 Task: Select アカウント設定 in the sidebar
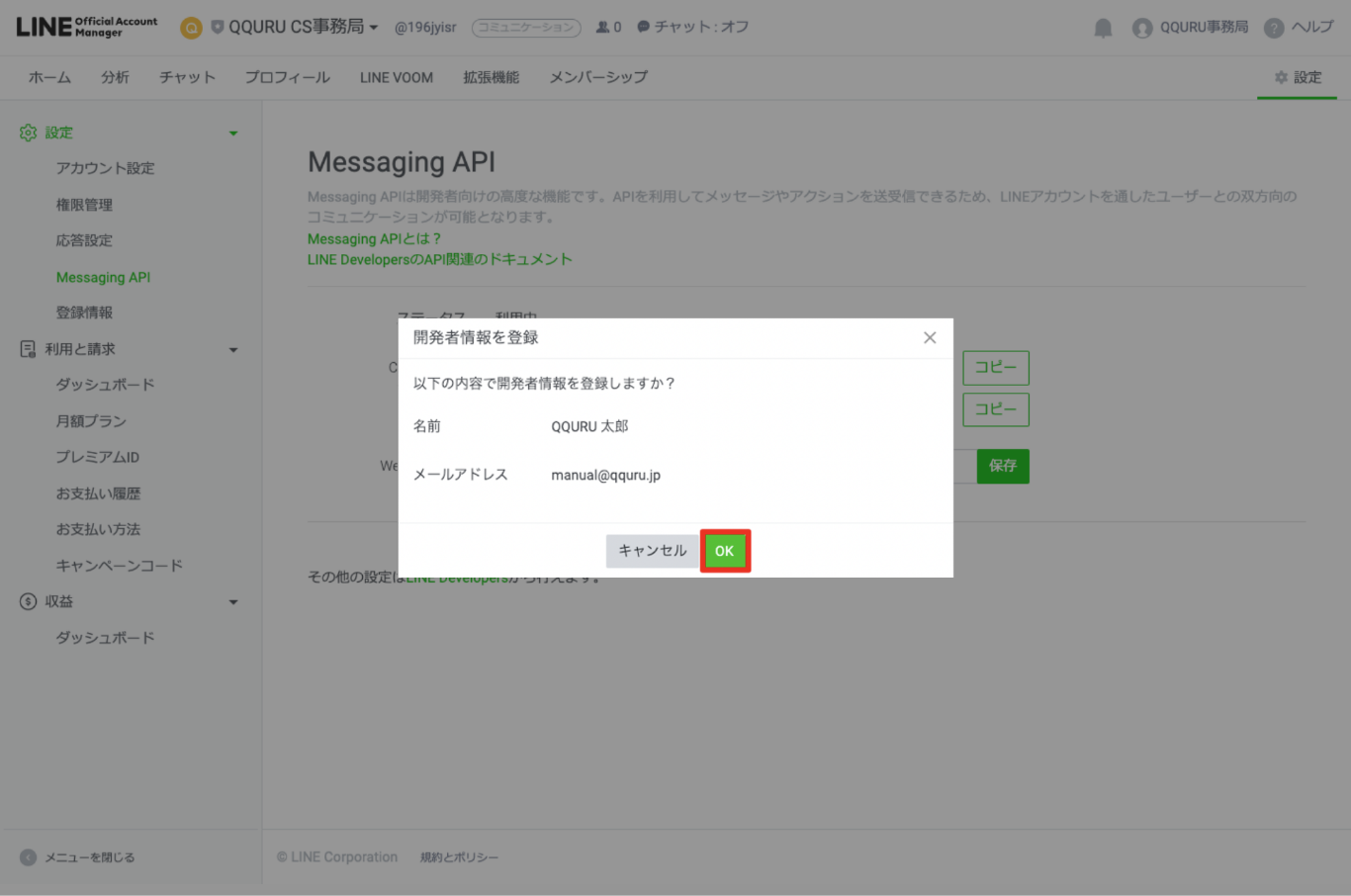105,168
